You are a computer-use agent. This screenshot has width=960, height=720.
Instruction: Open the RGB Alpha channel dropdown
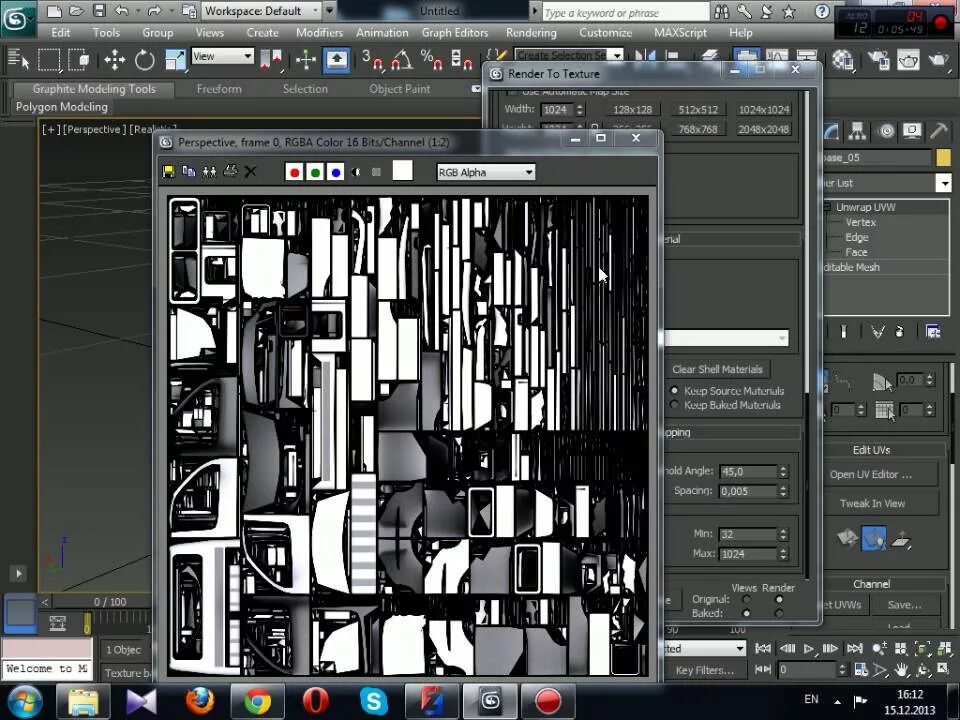tap(486, 173)
